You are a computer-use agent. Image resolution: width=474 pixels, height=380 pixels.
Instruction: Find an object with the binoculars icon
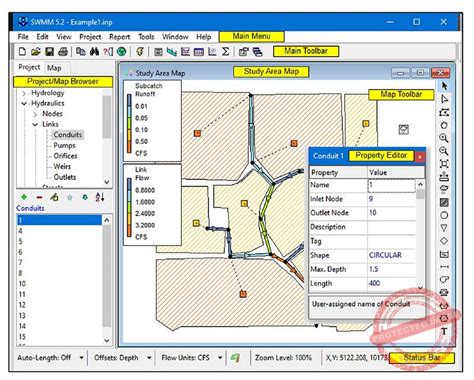coord(94,52)
